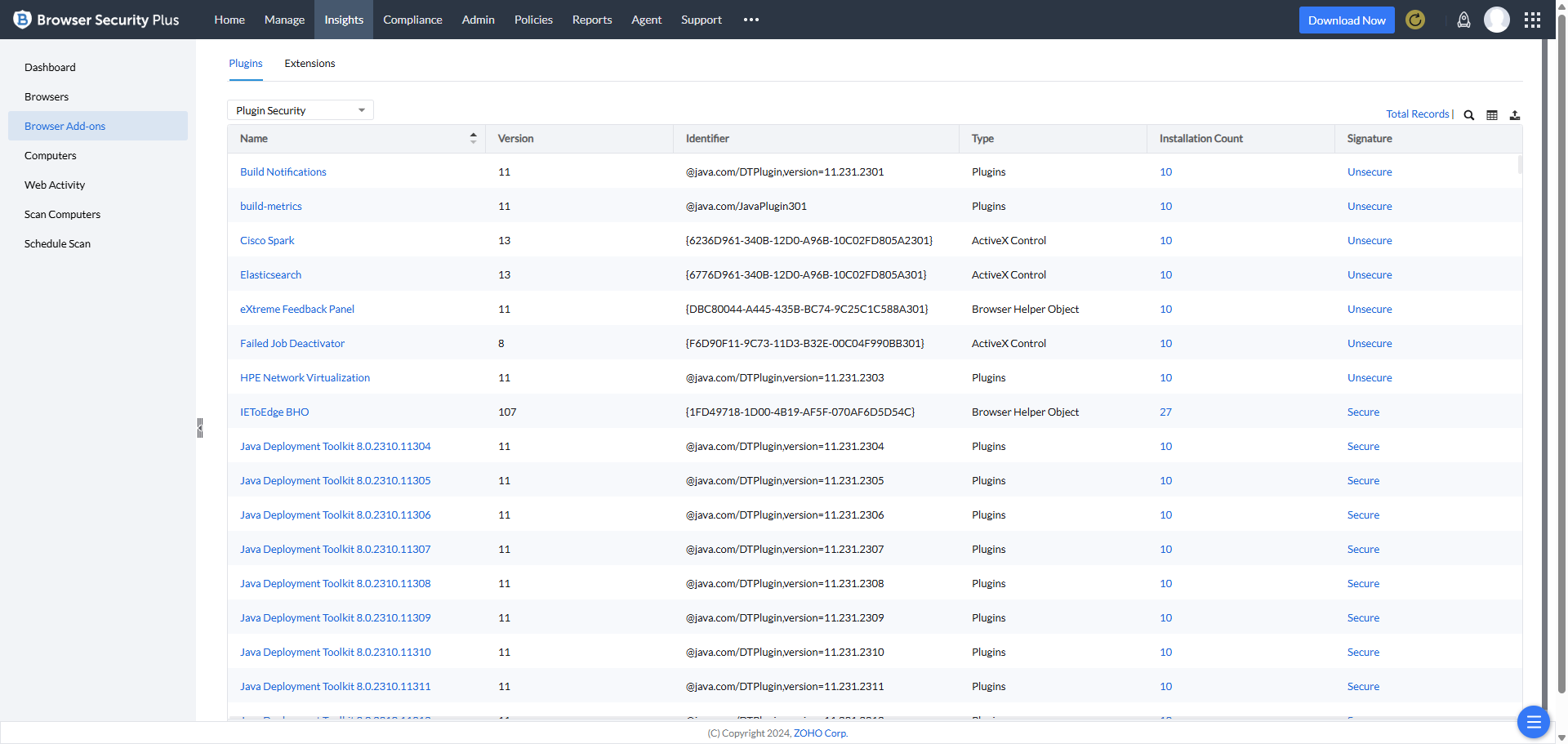Viewport: 1568px width, 744px height.
Task: Click the Download Now button
Action: click(x=1346, y=20)
